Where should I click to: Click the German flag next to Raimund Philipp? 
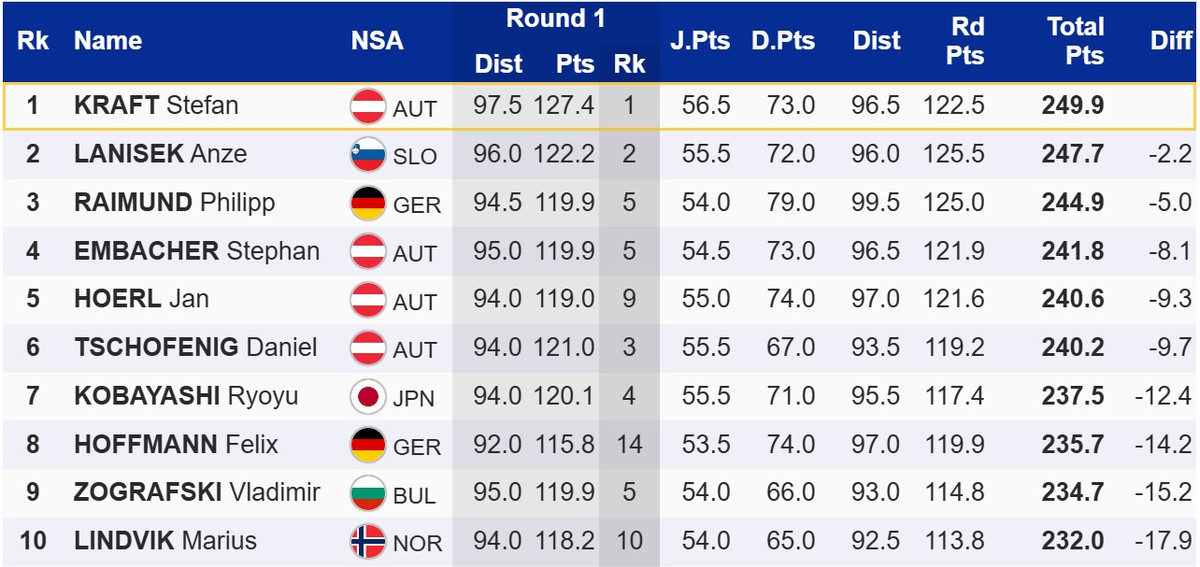pyautogui.click(x=368, y=203)
